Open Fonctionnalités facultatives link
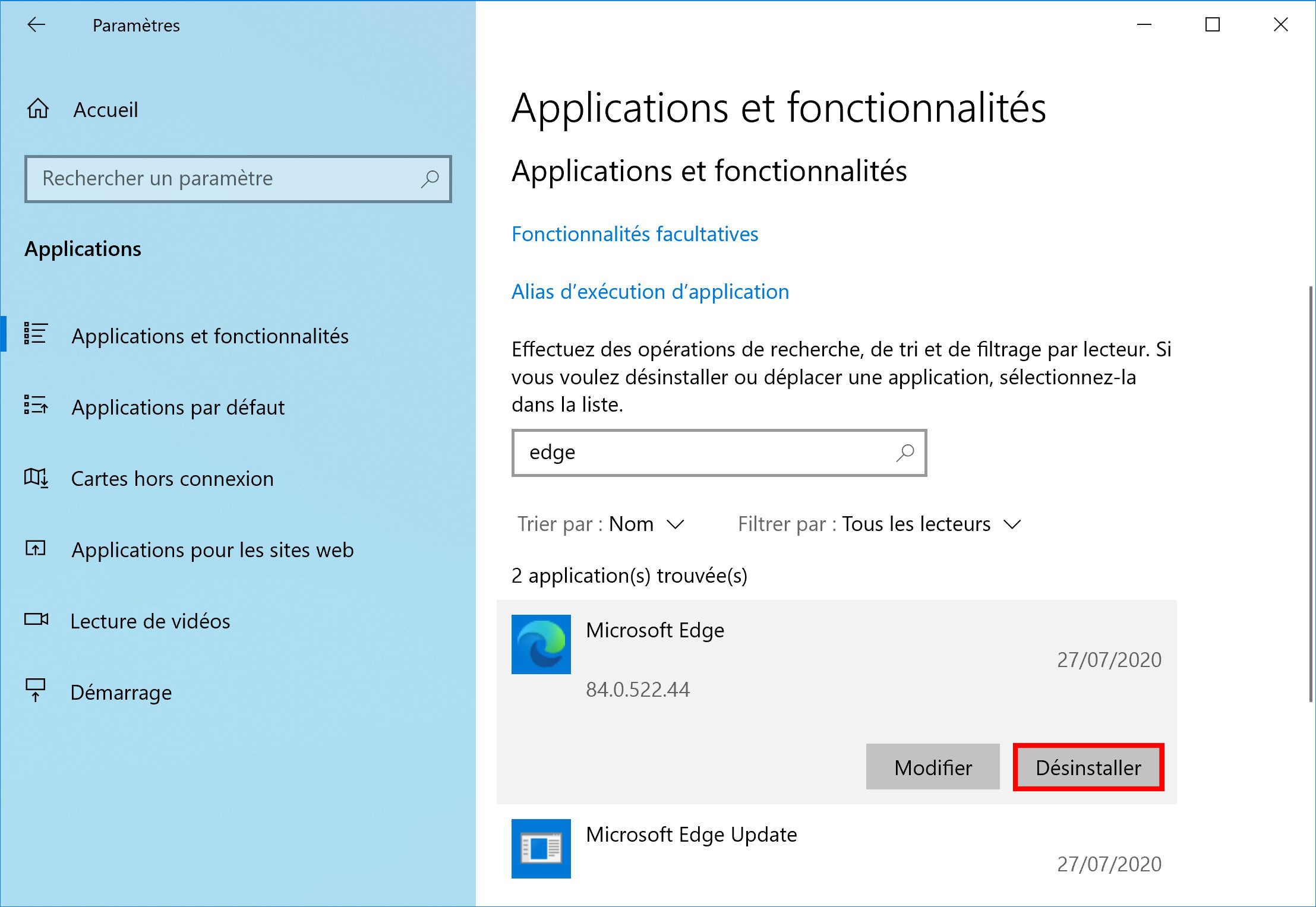 pos(635,234)
